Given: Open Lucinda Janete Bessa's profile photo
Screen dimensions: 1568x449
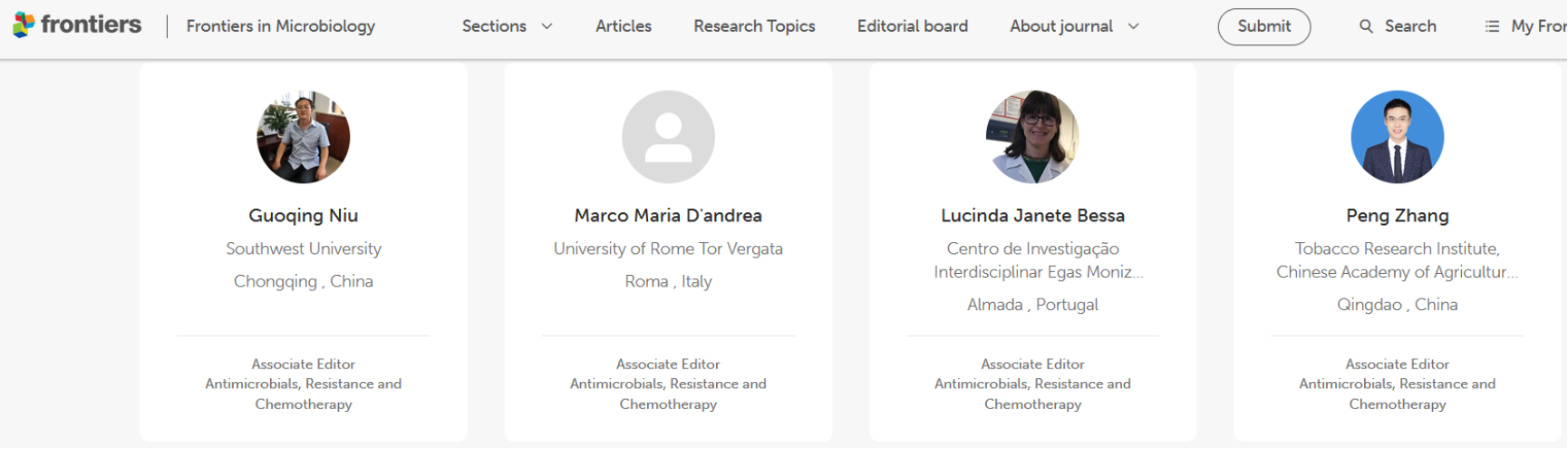Looking at the screenshot, I should [x=1032, y=137].
